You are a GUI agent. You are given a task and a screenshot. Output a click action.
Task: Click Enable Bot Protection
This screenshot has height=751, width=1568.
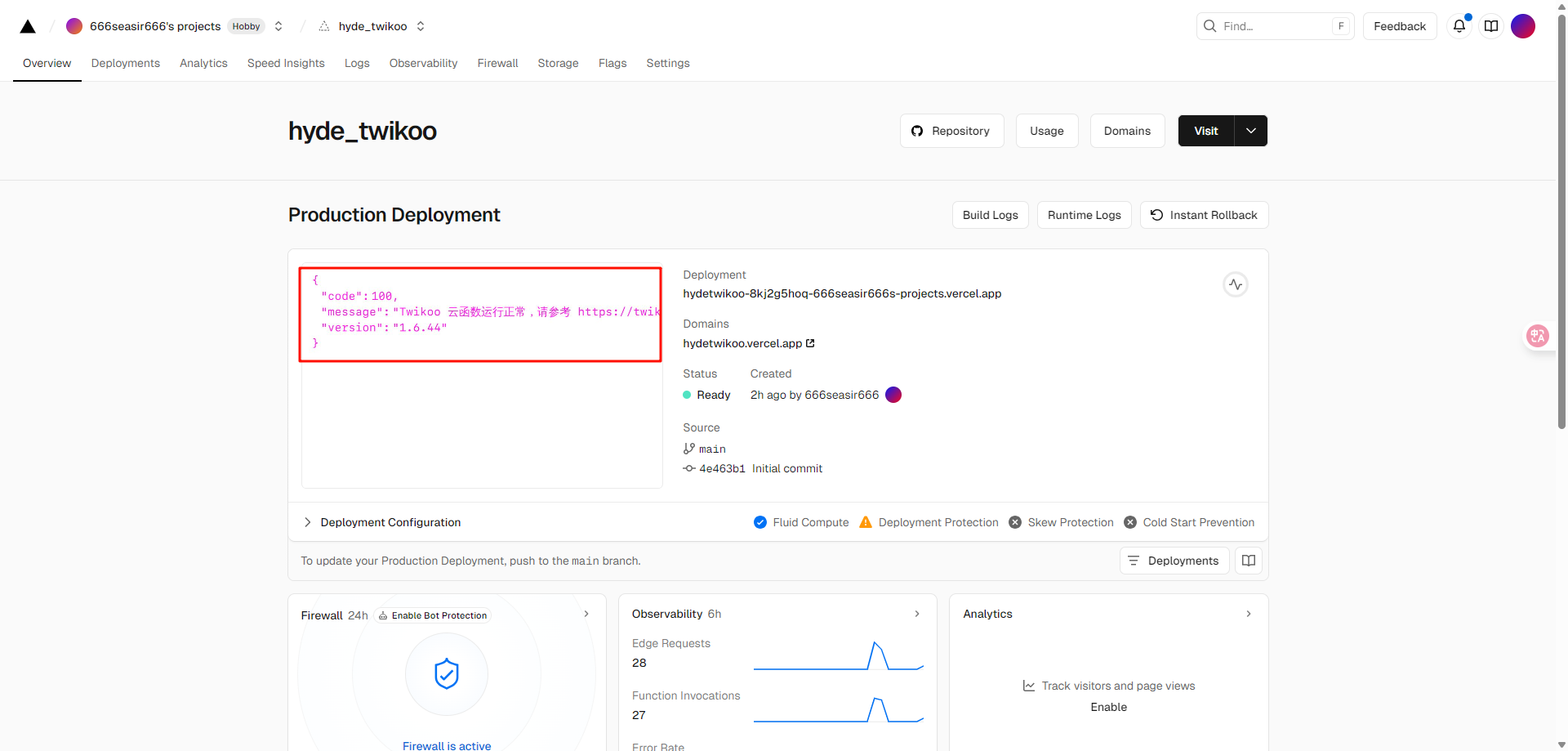coord(432,615)
